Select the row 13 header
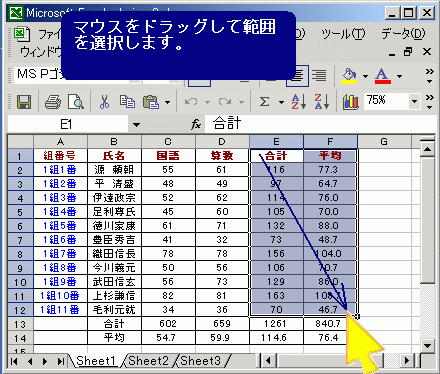The height and width of the screenshot is (374, 440). [x=20, y=324]
